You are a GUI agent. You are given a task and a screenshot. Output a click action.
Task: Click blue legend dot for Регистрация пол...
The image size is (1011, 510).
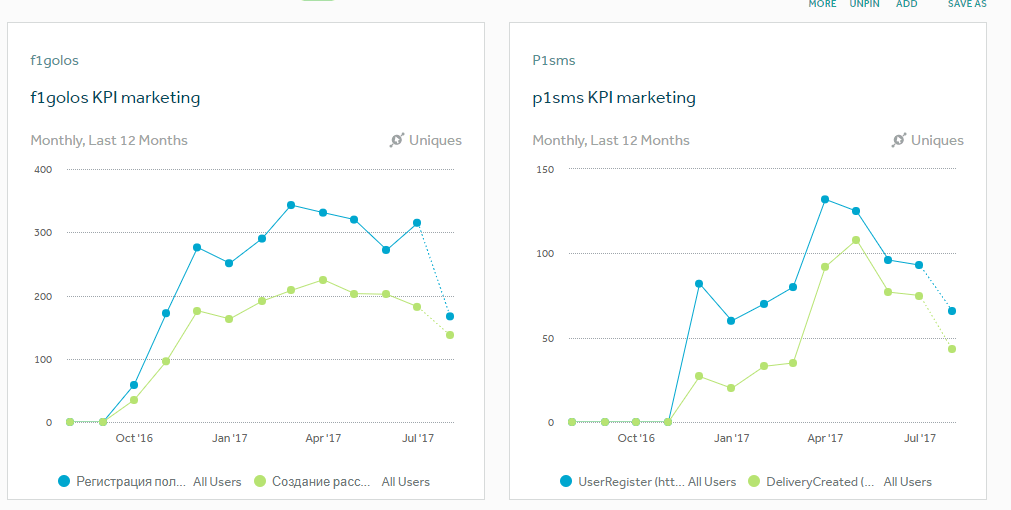tap(64, 481)
